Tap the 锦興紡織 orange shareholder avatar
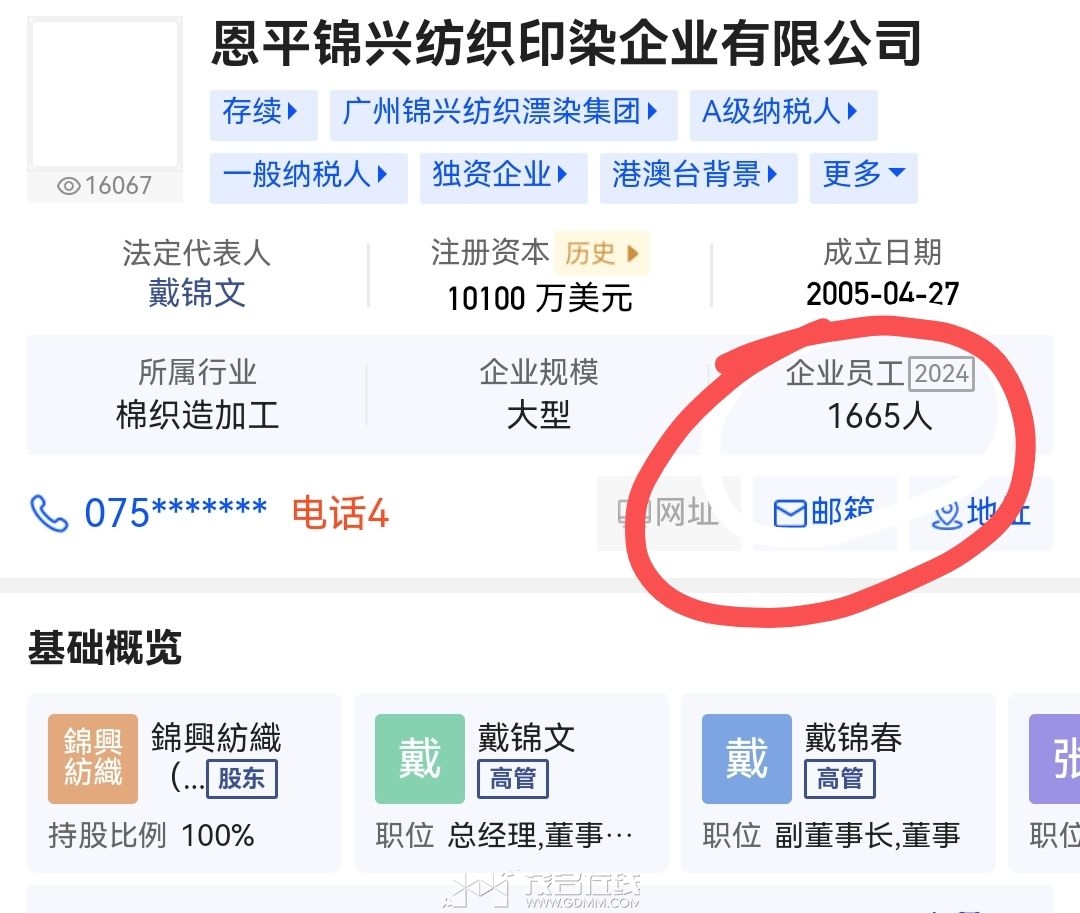 click(93, 759)
